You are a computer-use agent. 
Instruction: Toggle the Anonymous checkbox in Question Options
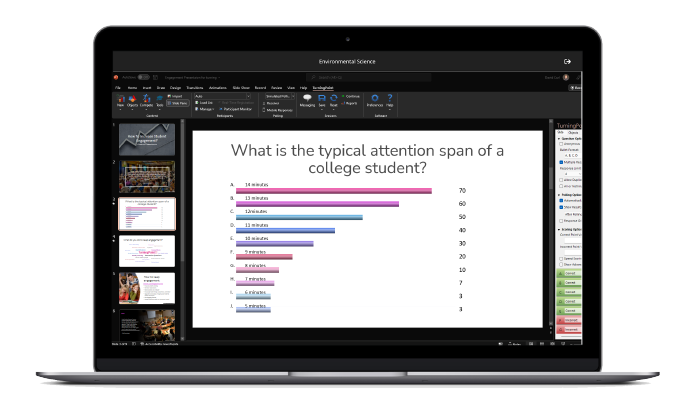tap(558, 145)
